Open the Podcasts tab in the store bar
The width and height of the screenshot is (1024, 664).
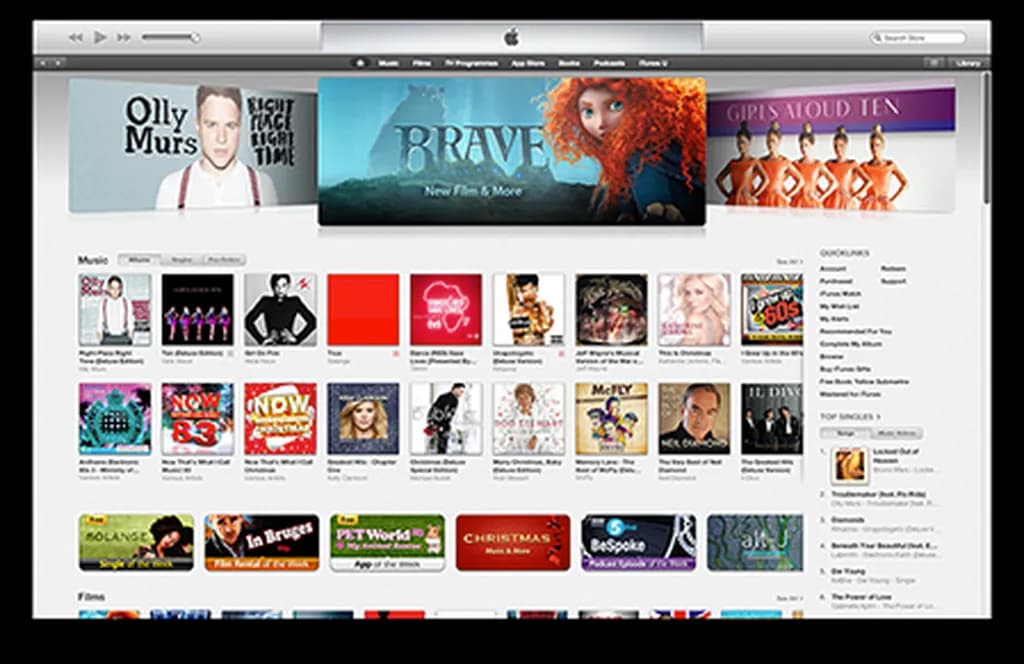[x=609, y=63]
